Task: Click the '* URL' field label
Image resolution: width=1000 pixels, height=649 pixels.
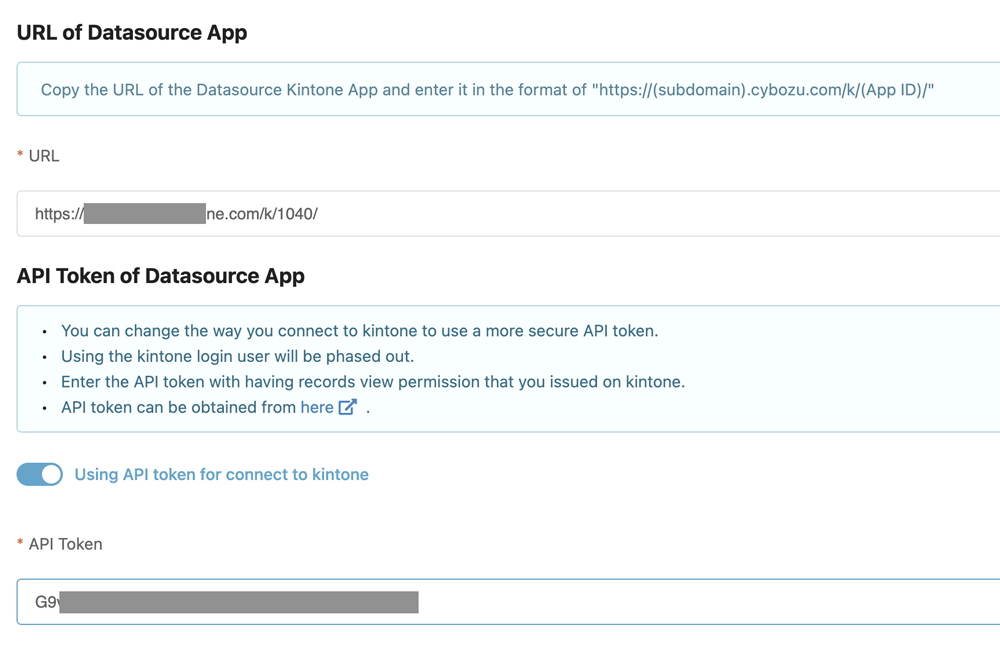Action: tap(38, 156)
